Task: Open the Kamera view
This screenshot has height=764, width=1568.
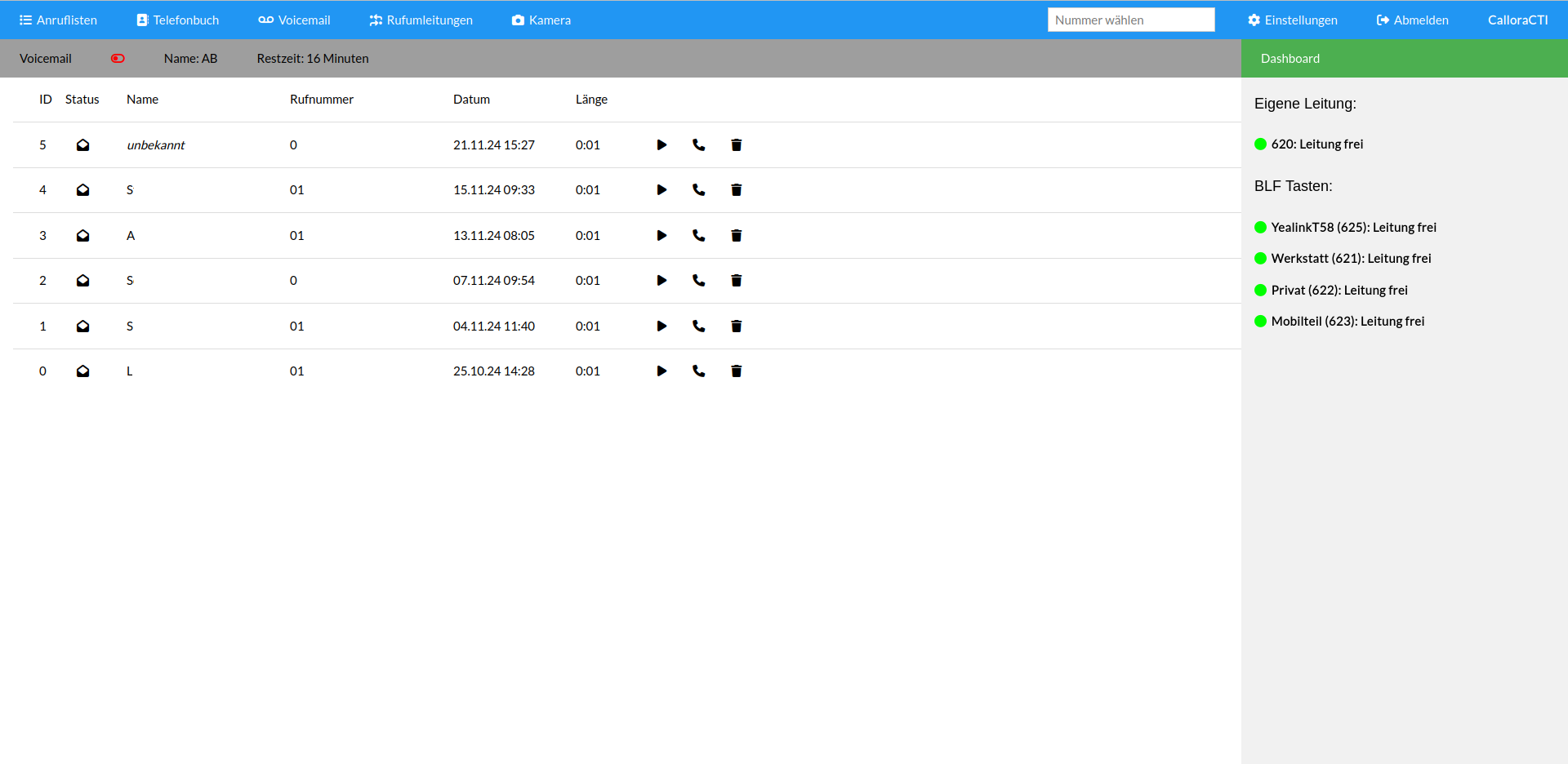Action: click(x=541, y=20)
